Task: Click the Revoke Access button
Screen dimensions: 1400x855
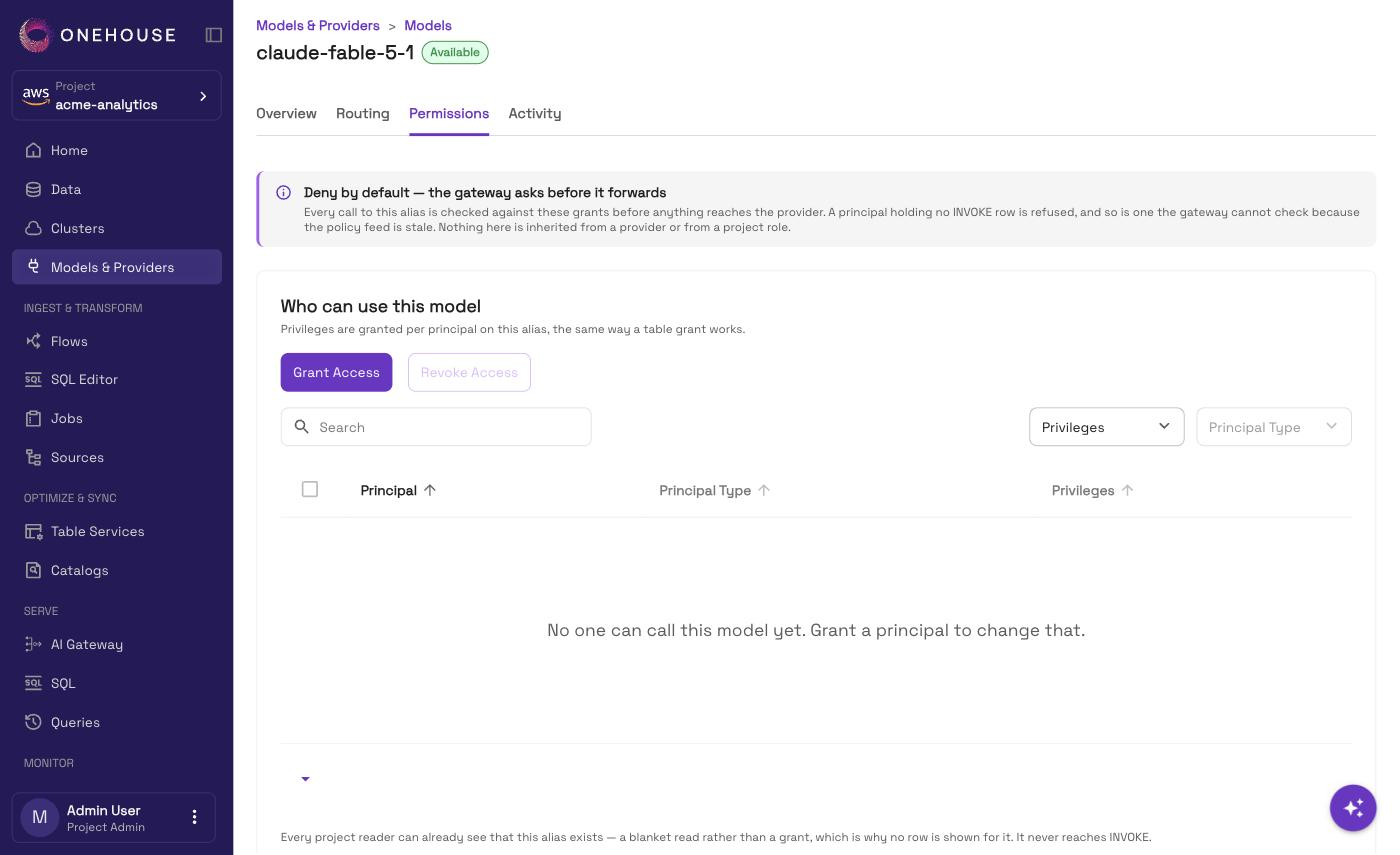Action: pyautogui.click(x=469, y=372)
